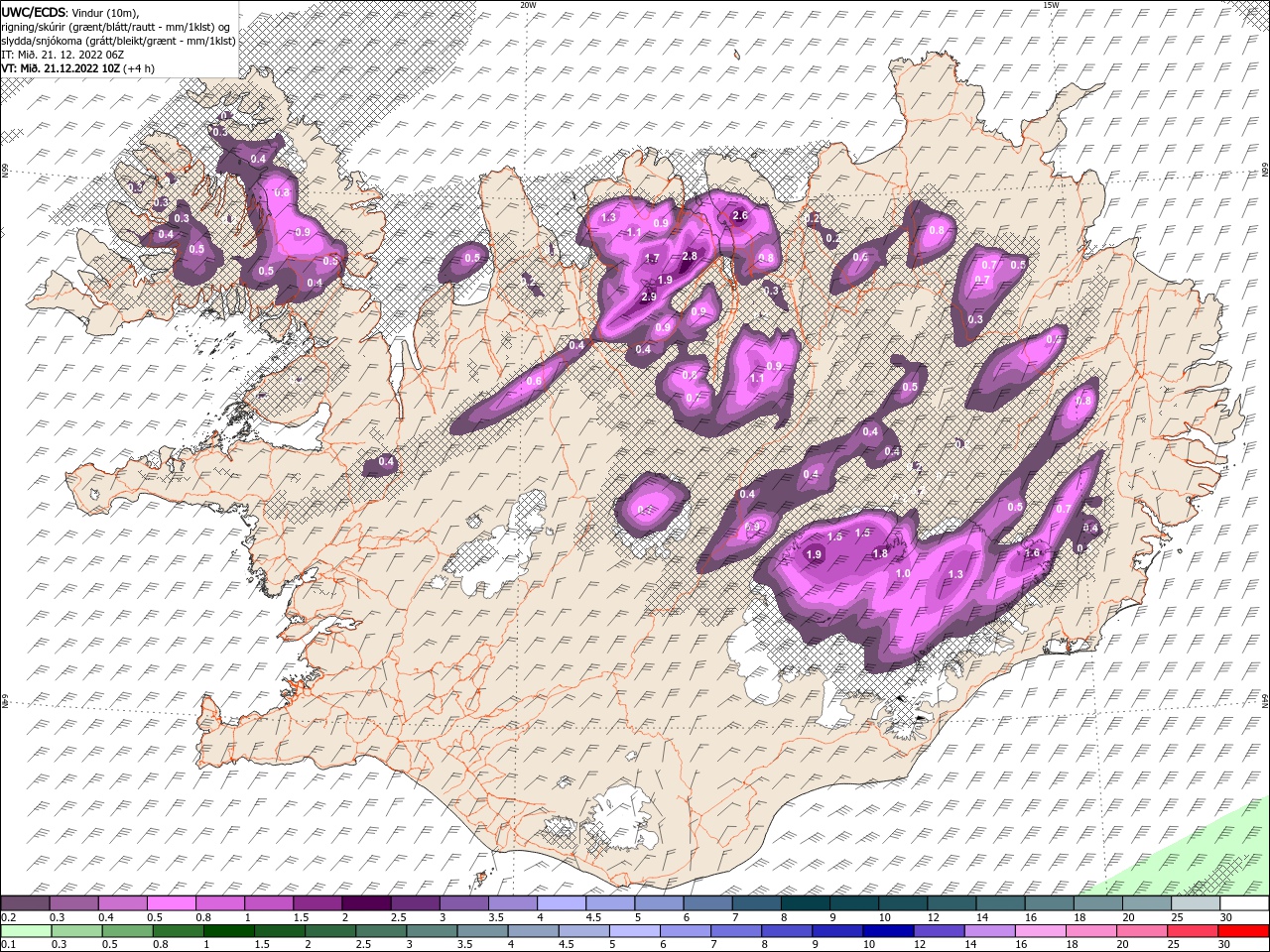
Task: Click the '2.6' snowfall value on map
Action: 739,215
